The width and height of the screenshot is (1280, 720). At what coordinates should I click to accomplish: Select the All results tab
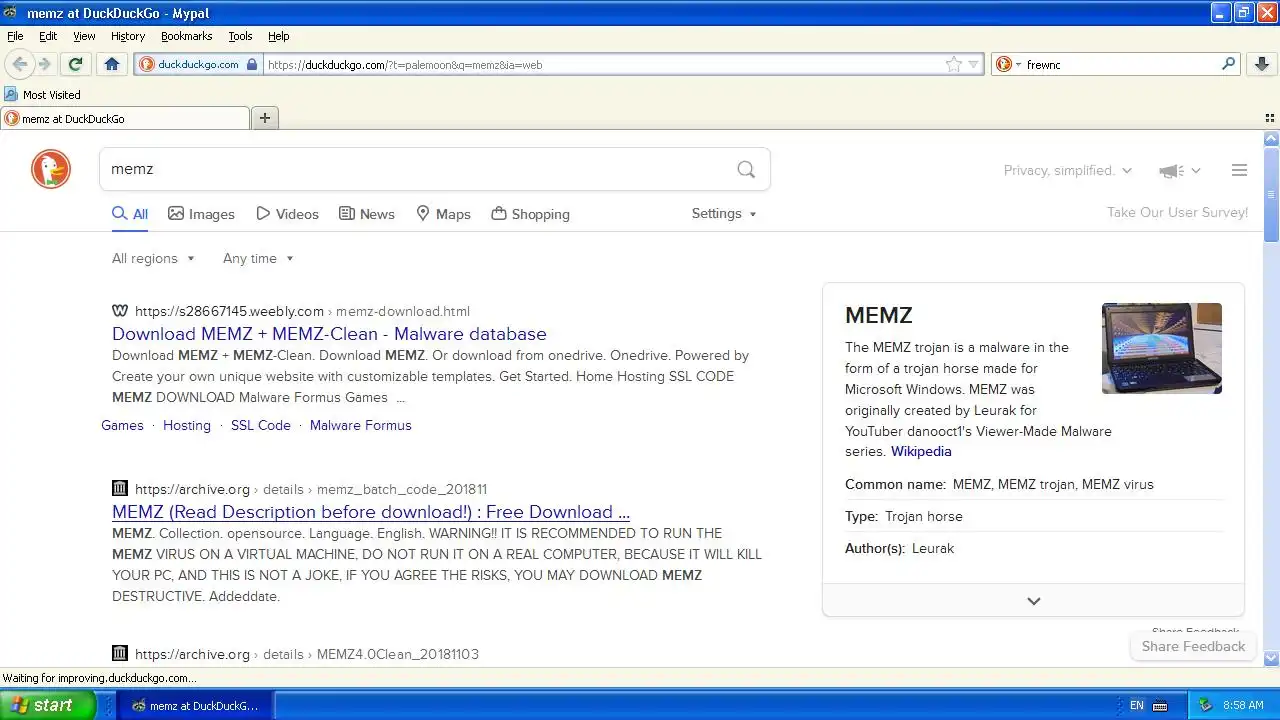coord(130,214)
